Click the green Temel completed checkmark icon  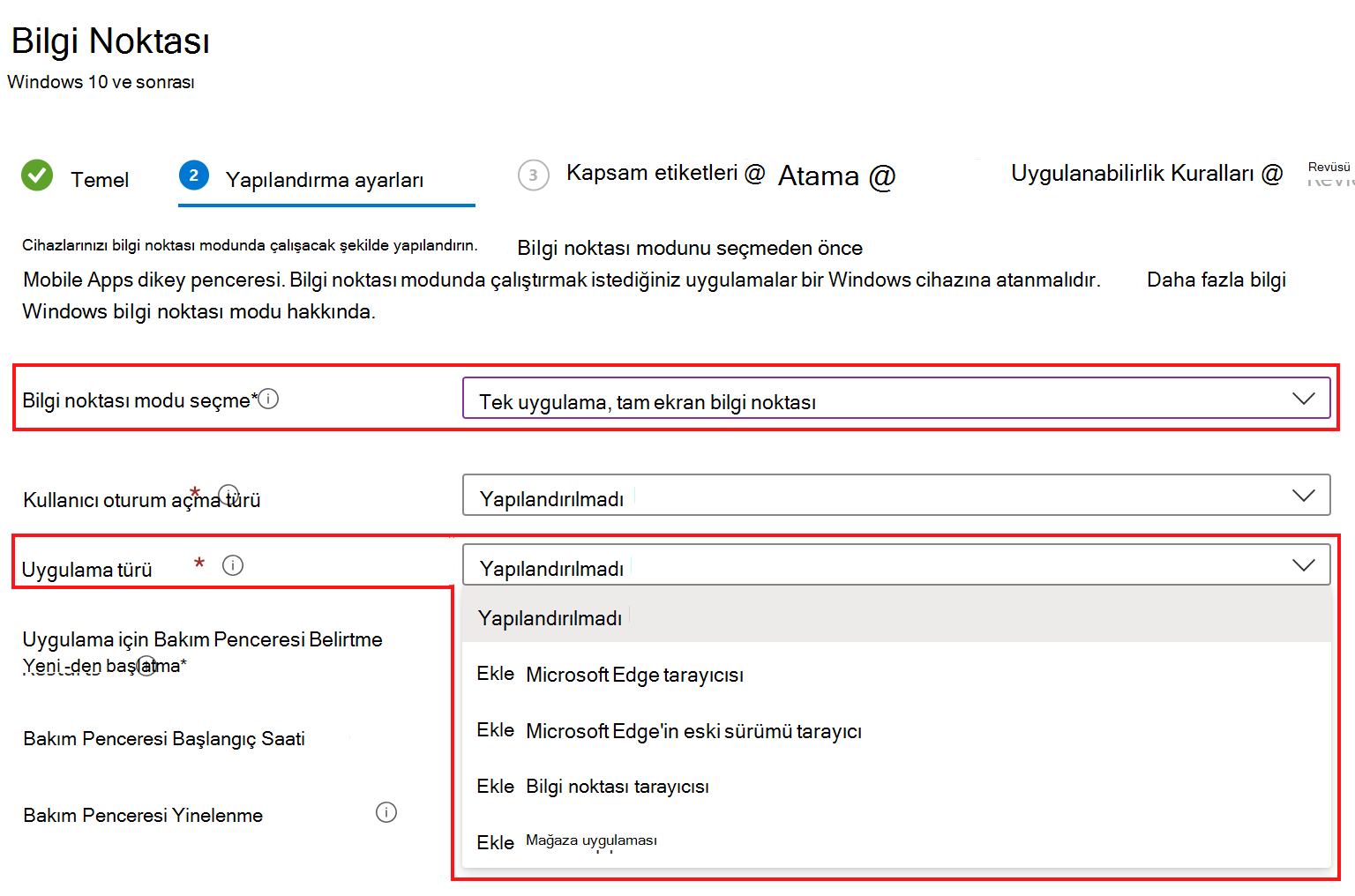37,175
